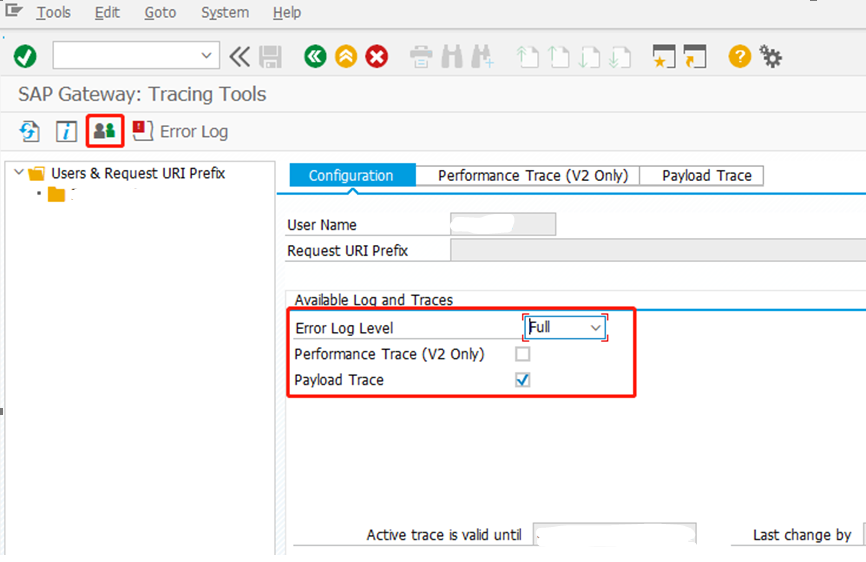Click the Previous Page icon

pos(558,57)
